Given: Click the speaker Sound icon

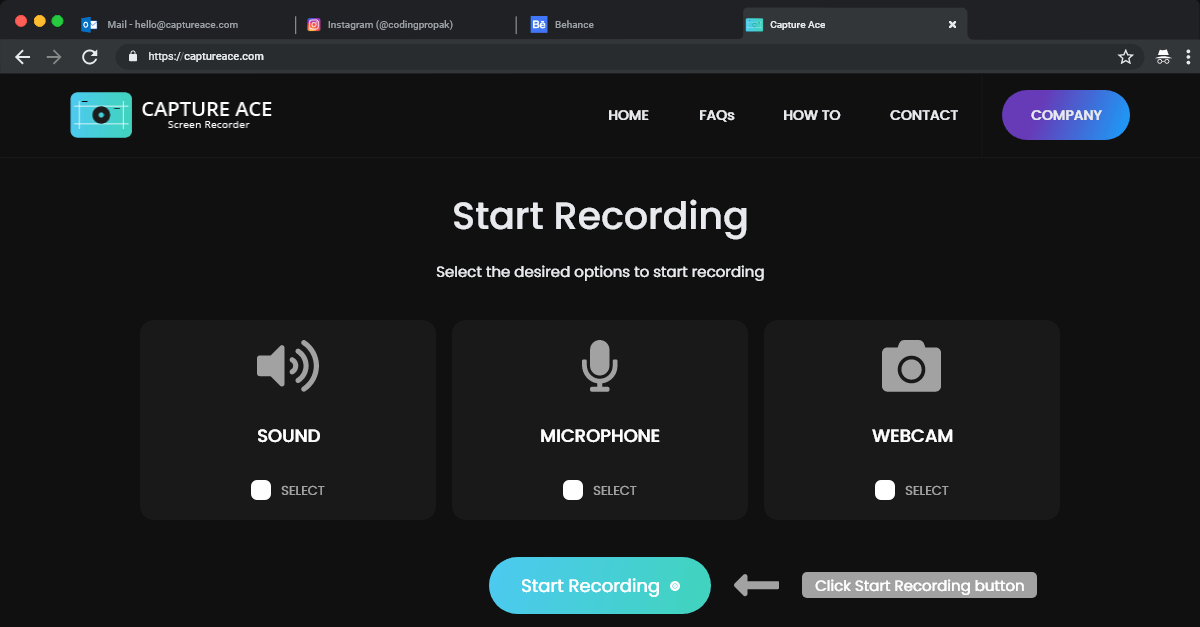Looking at the screenshot, I should click(288, 366).
